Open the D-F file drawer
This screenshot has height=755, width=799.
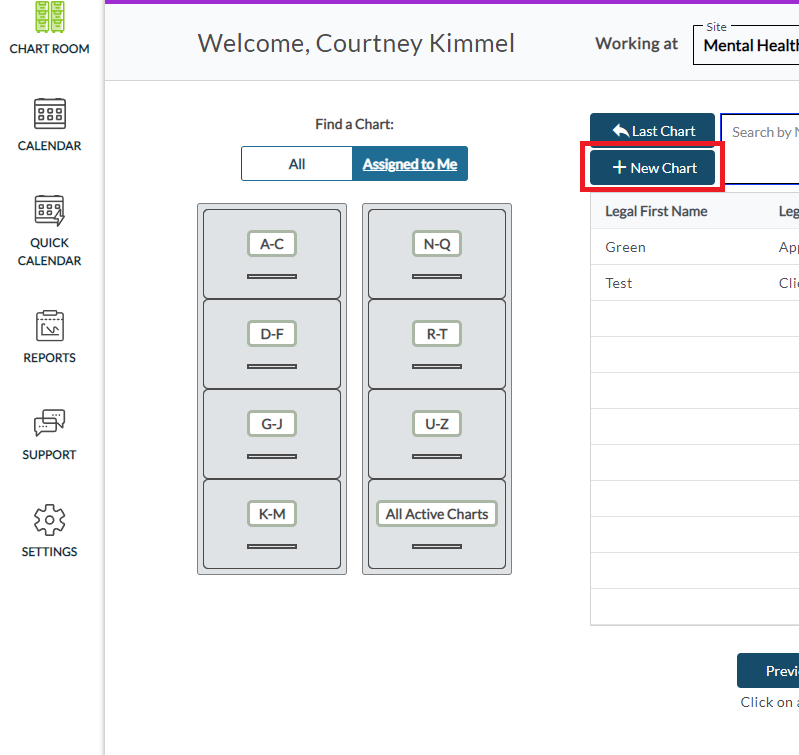(272, 343)
